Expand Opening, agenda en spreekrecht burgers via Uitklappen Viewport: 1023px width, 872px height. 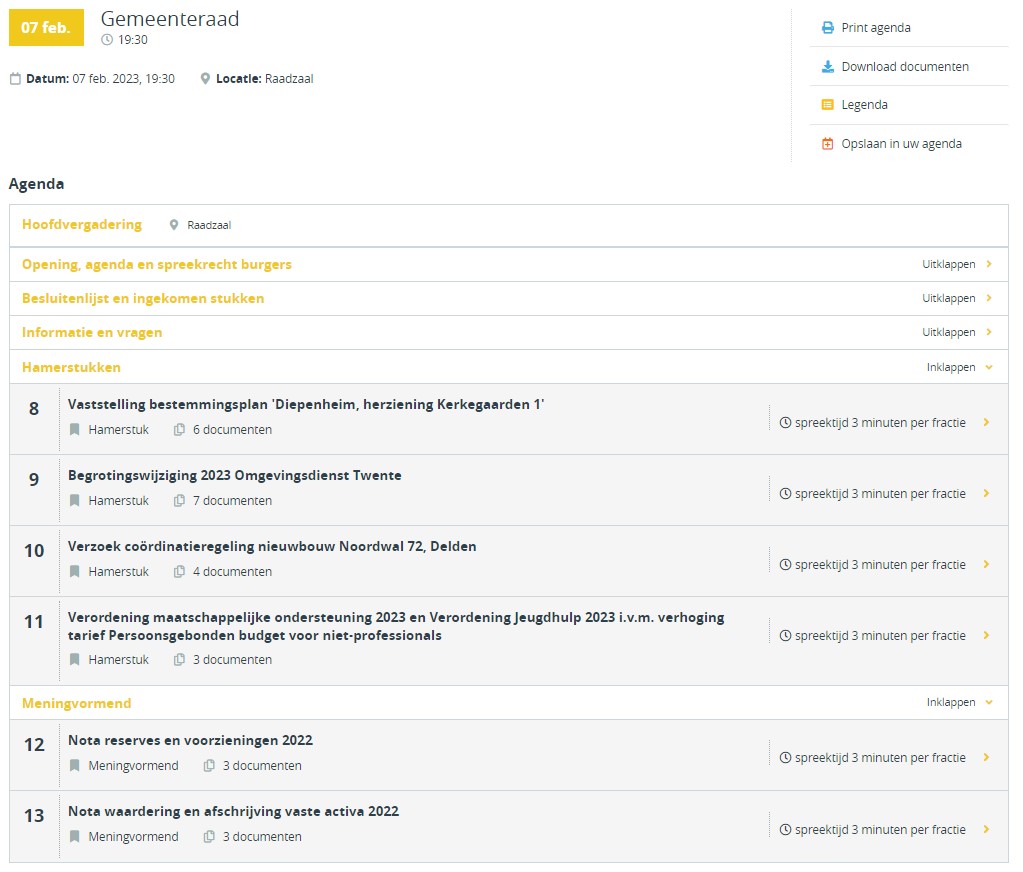[956, 264]
